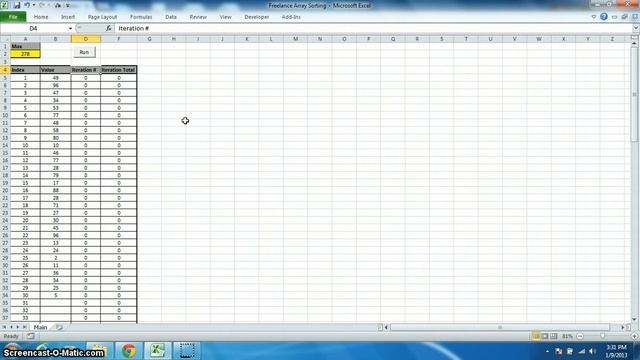The image size is (640, 360).
Task: Click the first sheet navigation arrow
Action: coord(4,327)
